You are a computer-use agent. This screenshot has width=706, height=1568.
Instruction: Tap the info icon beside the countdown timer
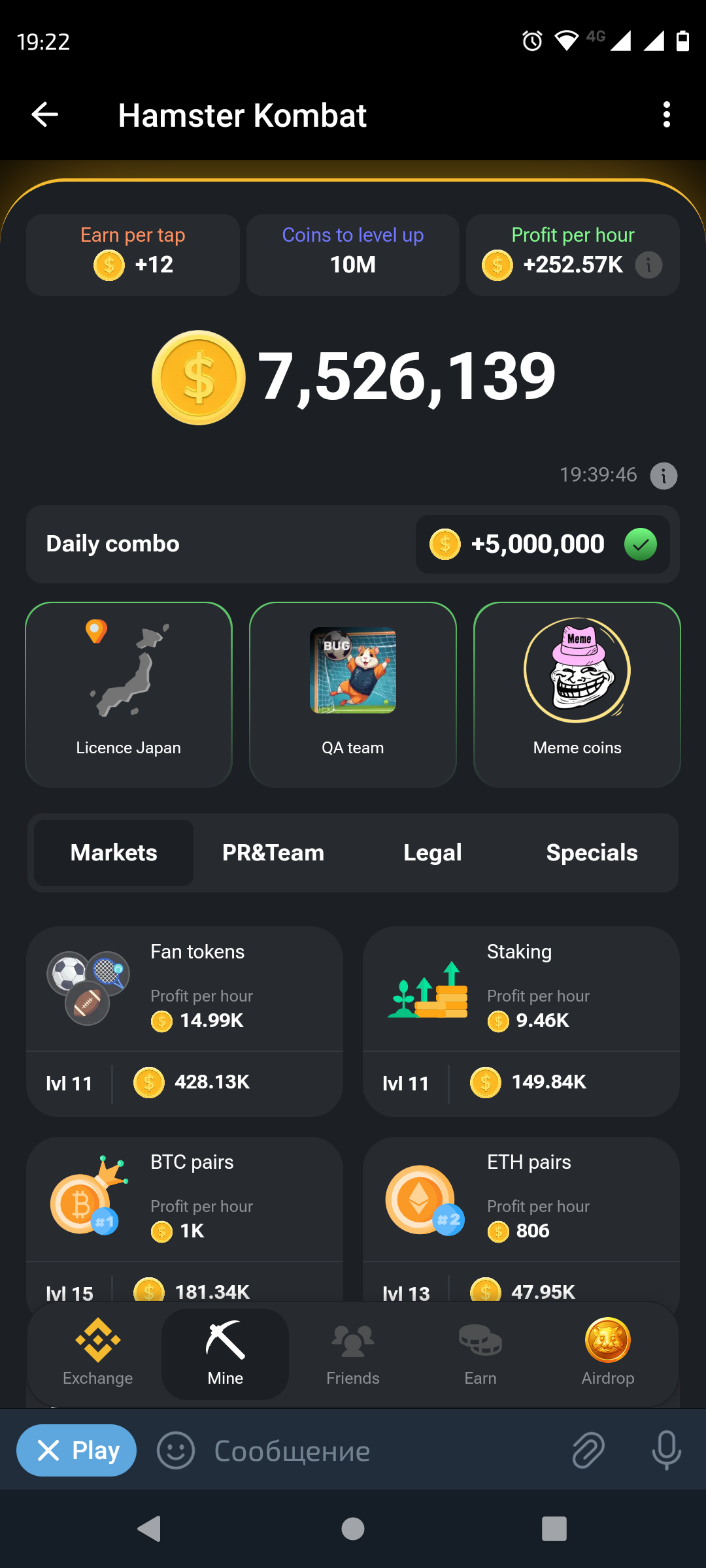click(664, 475)
